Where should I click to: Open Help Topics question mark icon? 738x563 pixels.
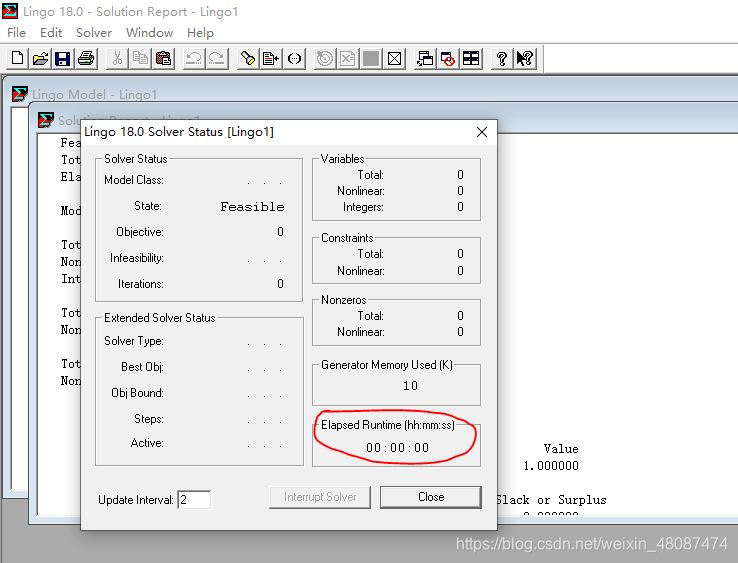pos(502,58)
